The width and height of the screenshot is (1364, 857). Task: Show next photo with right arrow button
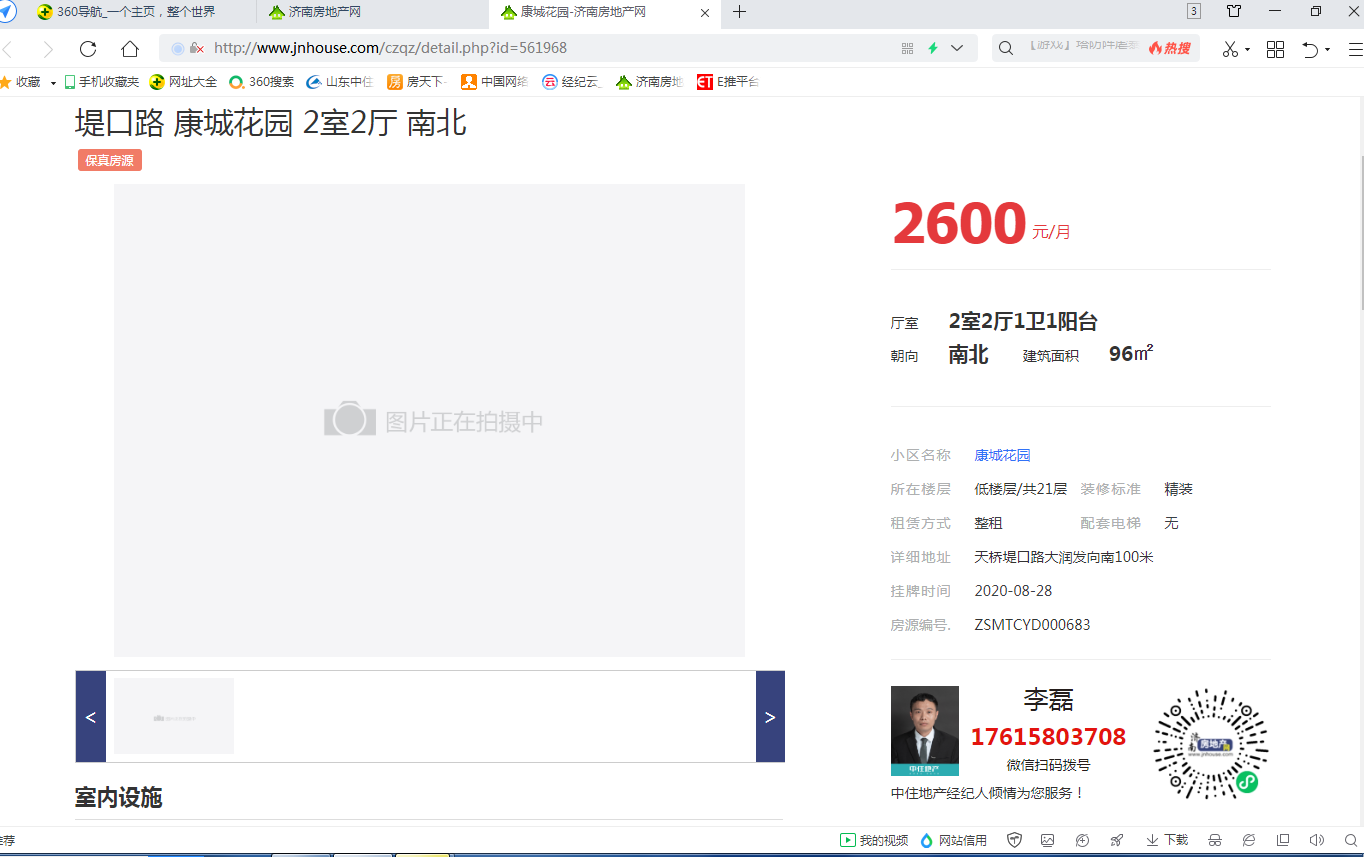click(770, 717)
